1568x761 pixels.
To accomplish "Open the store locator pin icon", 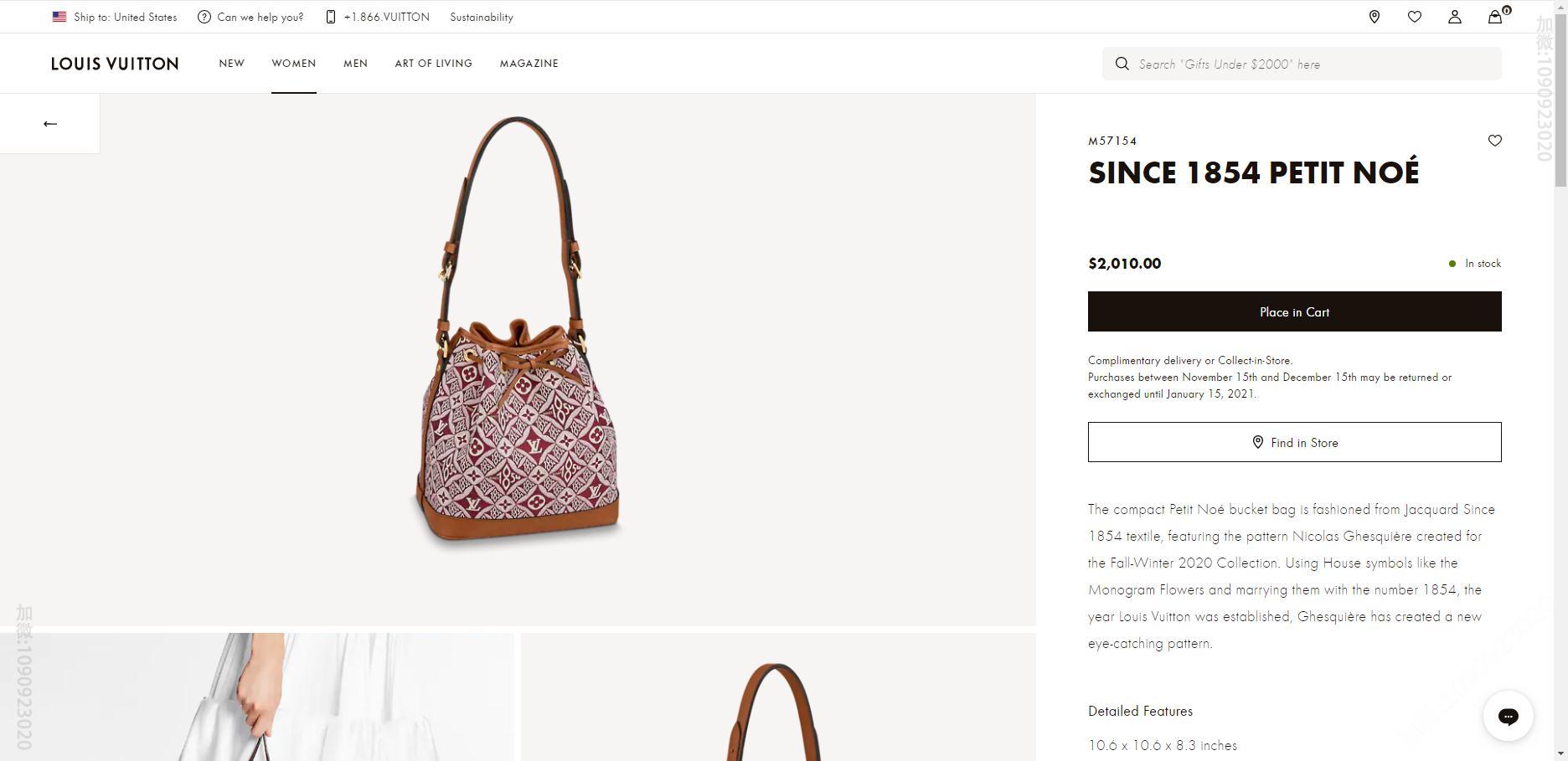I will [x=1374, y=17].
